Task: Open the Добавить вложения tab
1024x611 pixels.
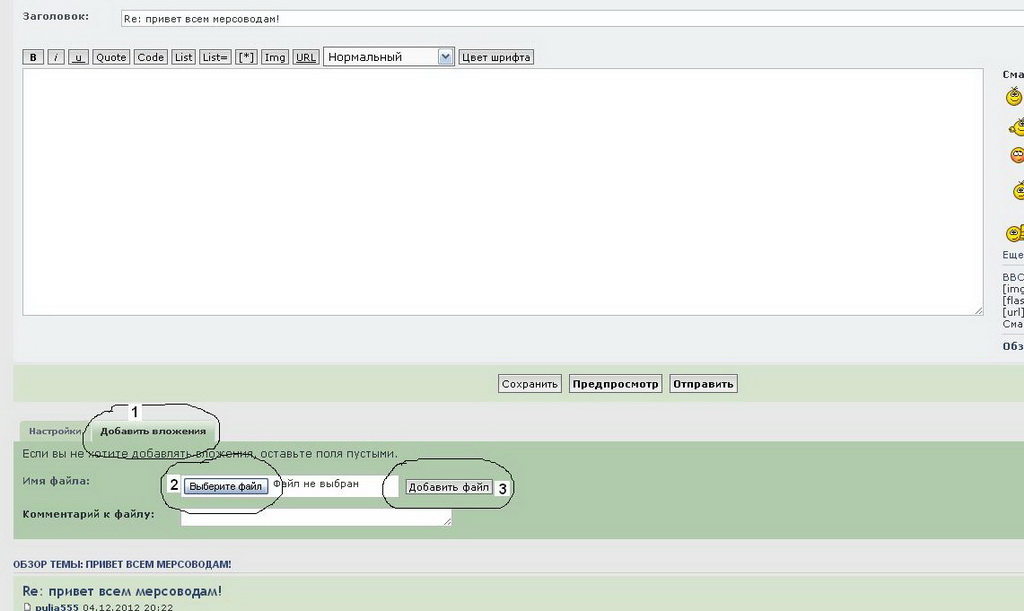Action: (153, 431)
